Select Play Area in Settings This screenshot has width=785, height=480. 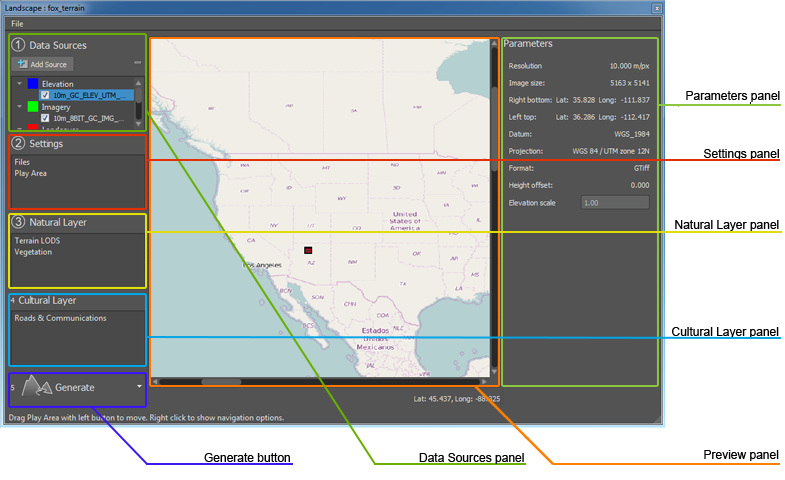point(30,173)
